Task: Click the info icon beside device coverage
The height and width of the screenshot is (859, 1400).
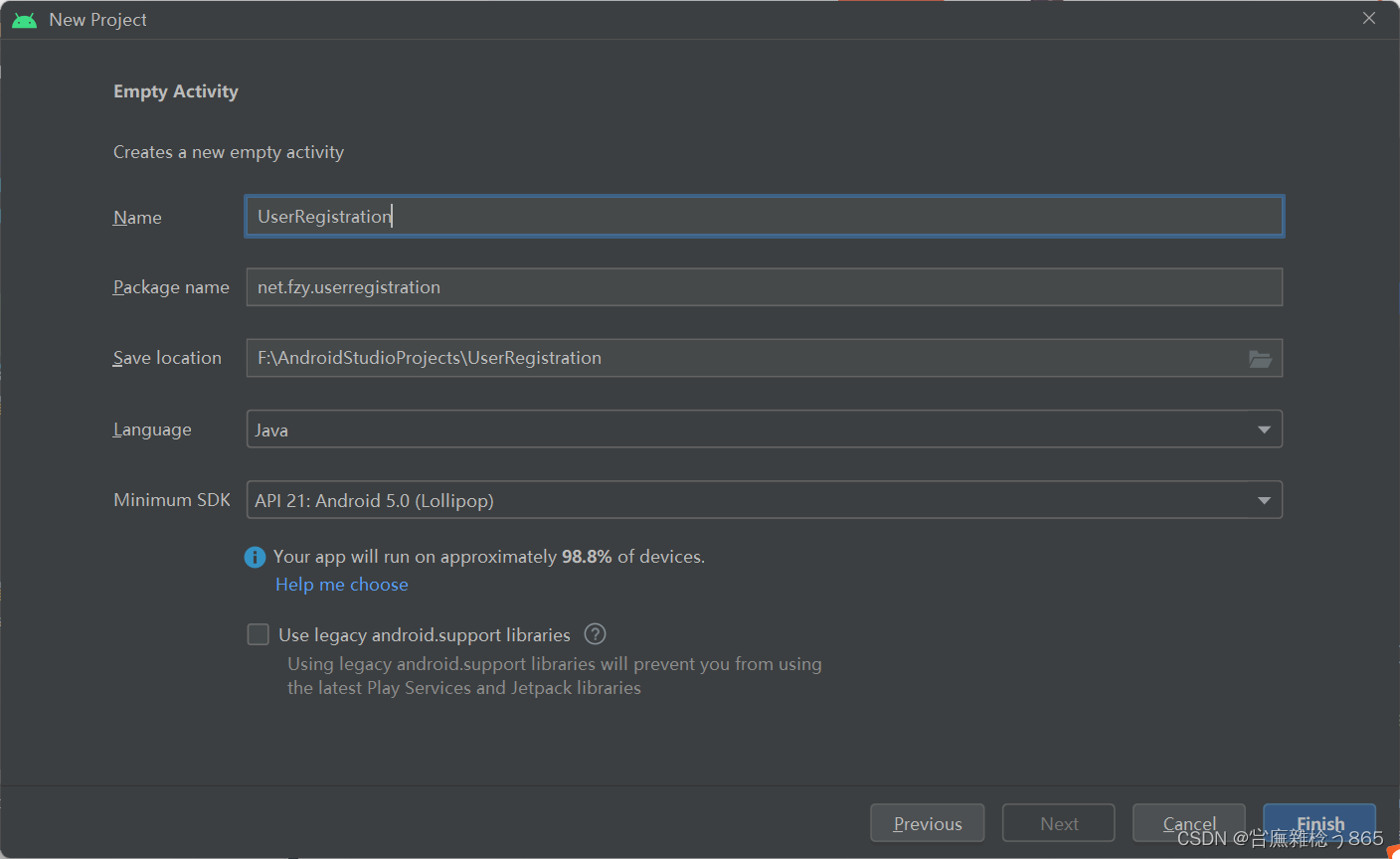Action: (x=255, y=558)
